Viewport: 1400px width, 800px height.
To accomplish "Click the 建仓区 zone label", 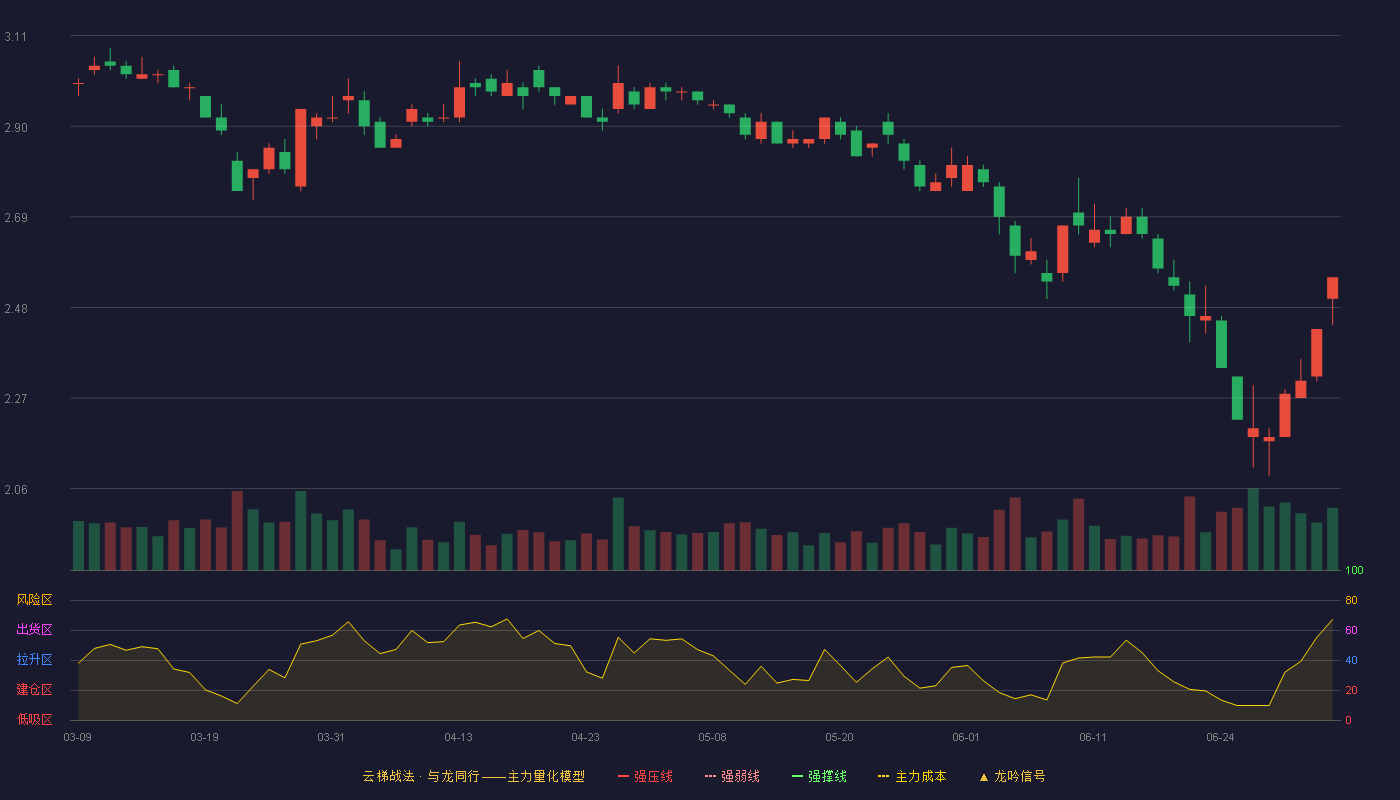I will click(34, 690).
